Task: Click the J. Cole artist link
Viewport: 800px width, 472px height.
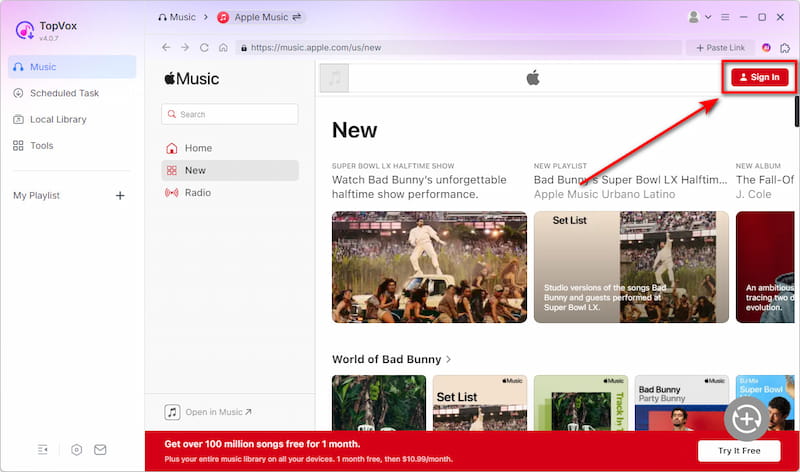Action: click(x=754, y=194)
